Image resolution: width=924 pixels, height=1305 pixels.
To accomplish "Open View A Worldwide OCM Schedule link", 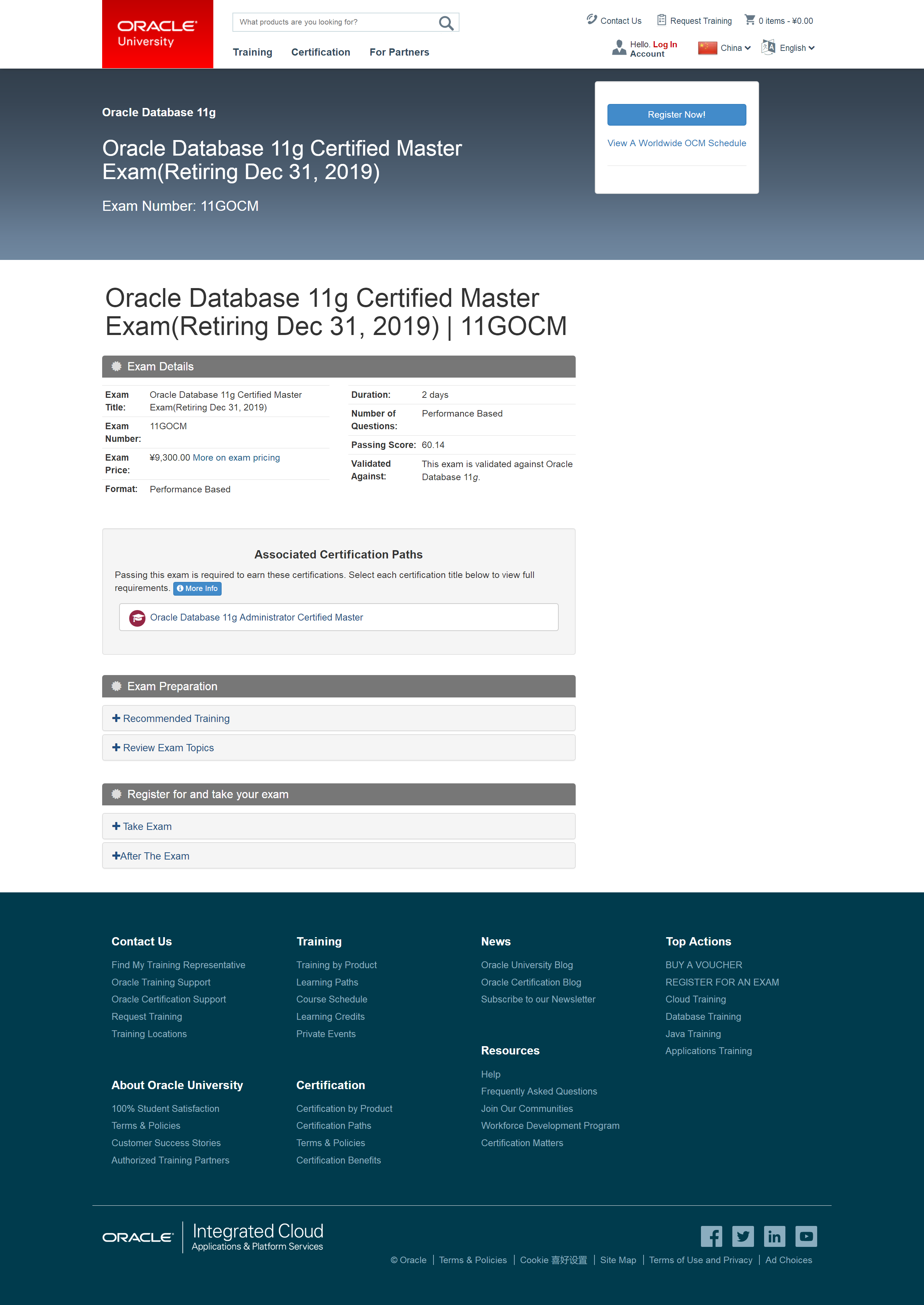I will pyautogui.click(x=676, y=143).
